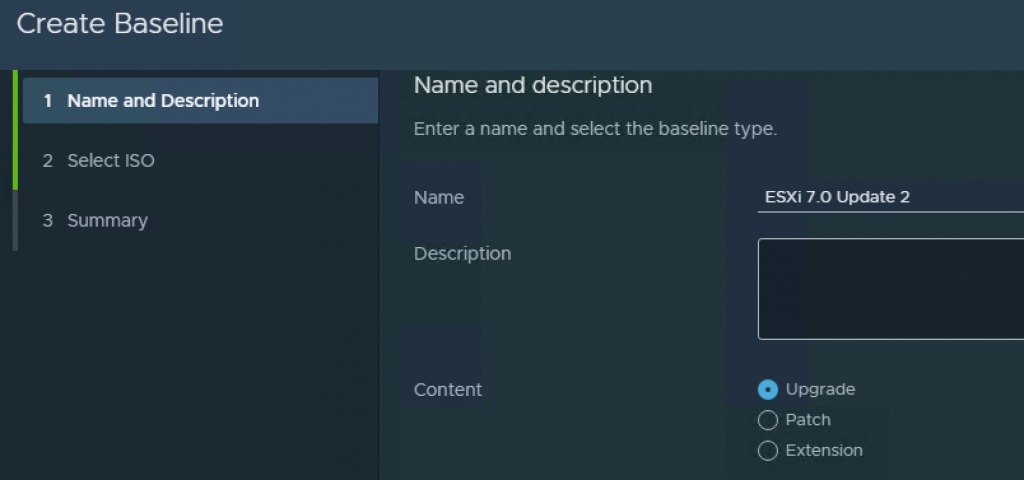The height and width of the screenshot is (480, 1024).
Task: Click the "Content" section label
Action: (x=448, y=390)
